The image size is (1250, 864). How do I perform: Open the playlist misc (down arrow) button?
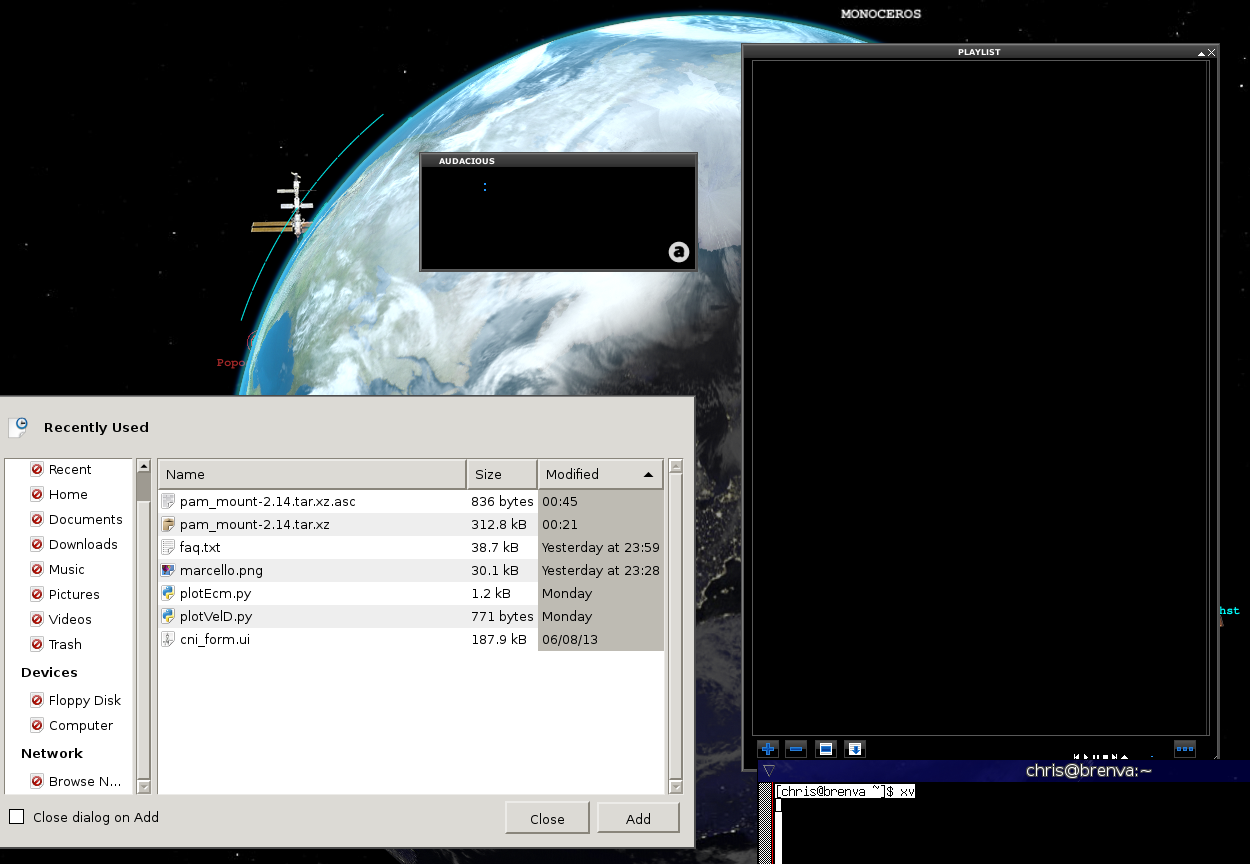tap(855, 749)
